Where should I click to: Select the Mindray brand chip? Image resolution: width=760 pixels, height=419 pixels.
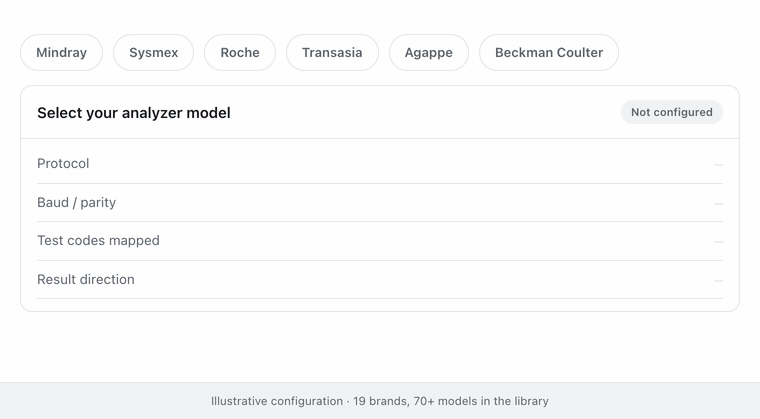[62, 52]
